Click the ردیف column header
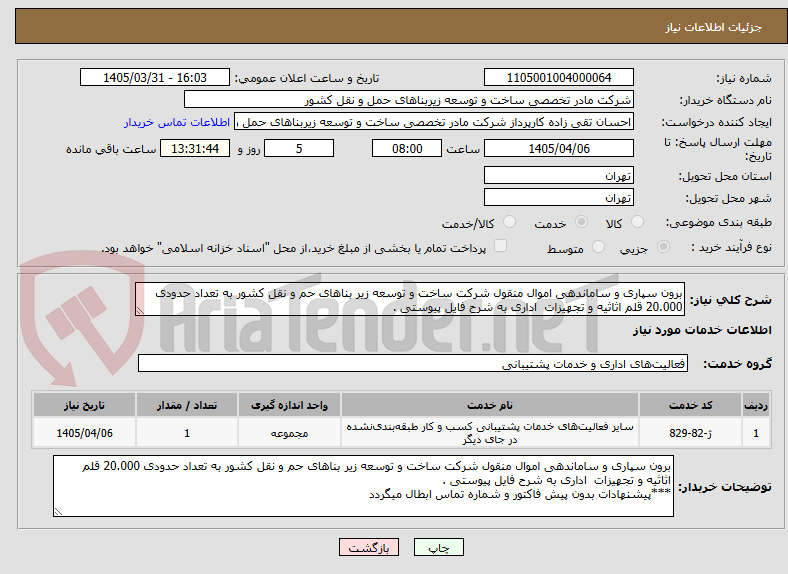 756,405
